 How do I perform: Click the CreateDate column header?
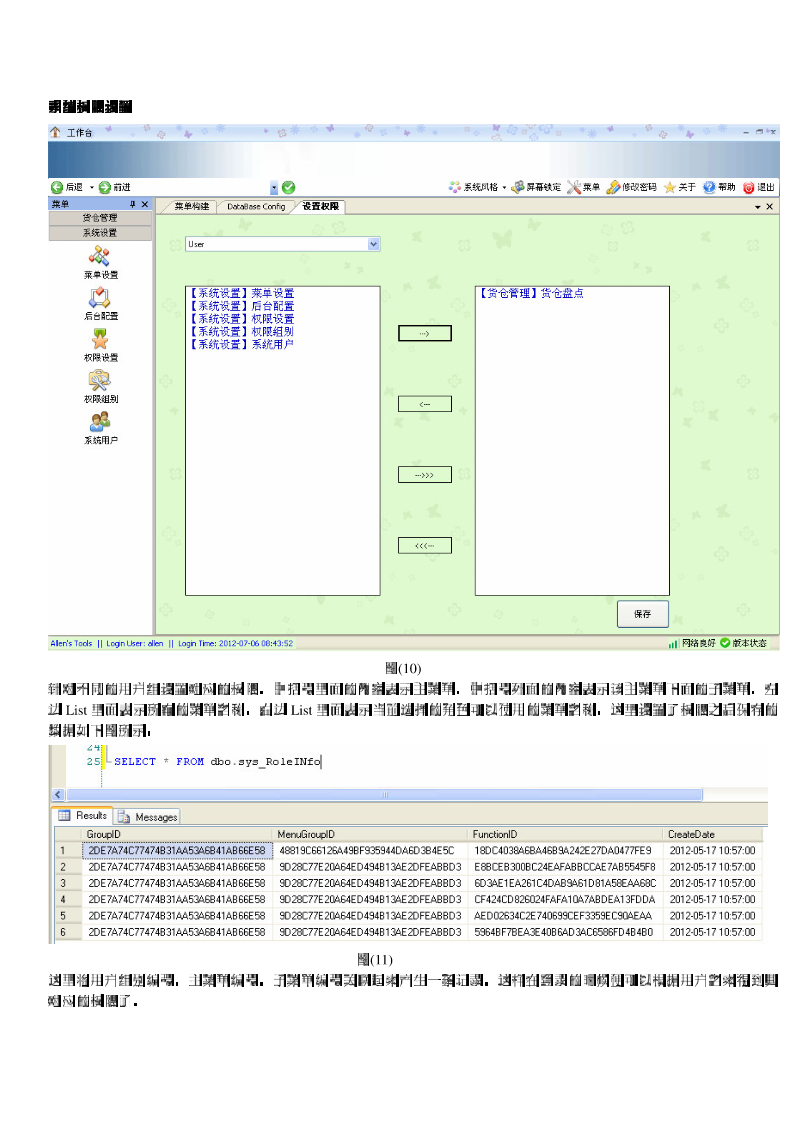click(x=712, y=834)
